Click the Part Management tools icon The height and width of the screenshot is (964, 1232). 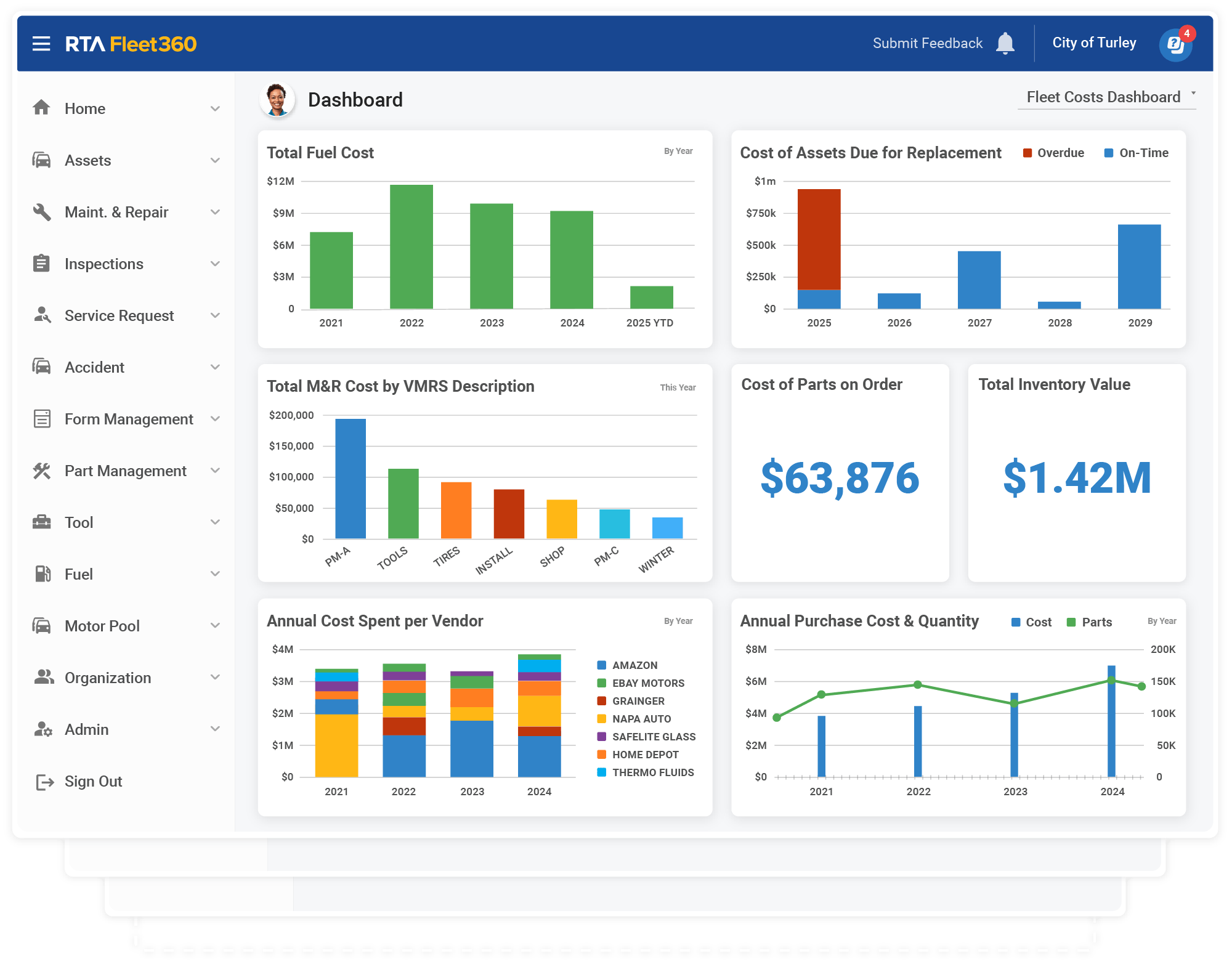click(42, 471)
